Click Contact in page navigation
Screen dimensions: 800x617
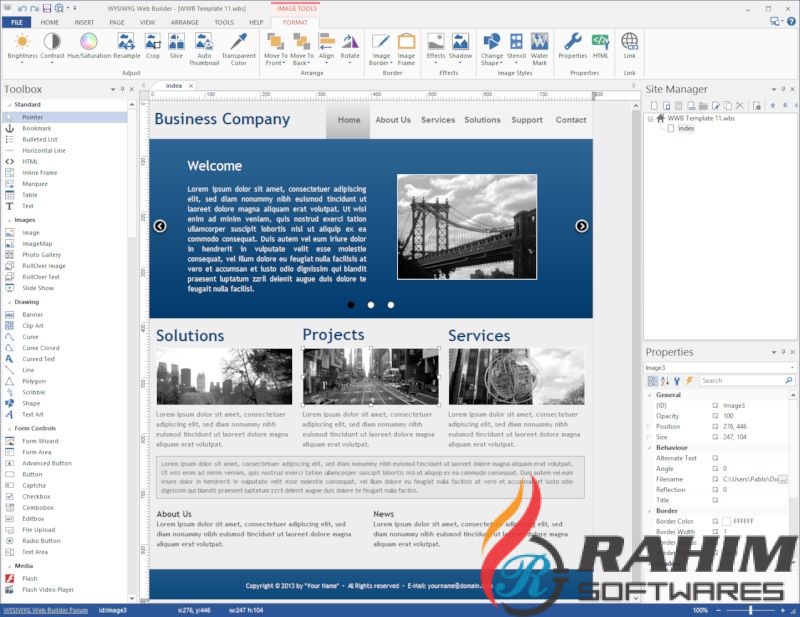571,120
